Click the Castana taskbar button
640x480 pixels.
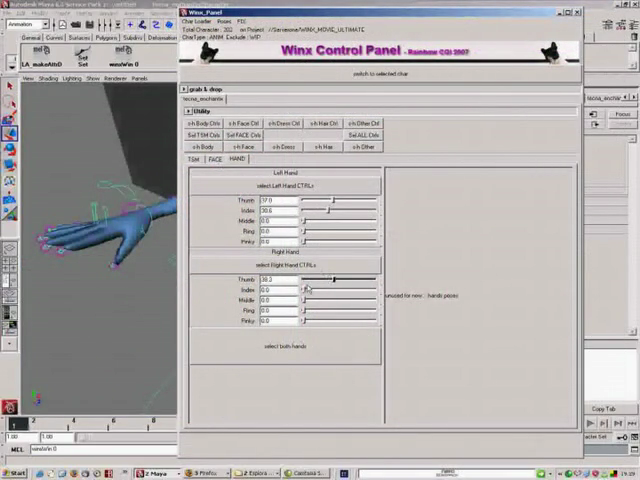pyautogui.click(x=308, y=473)
